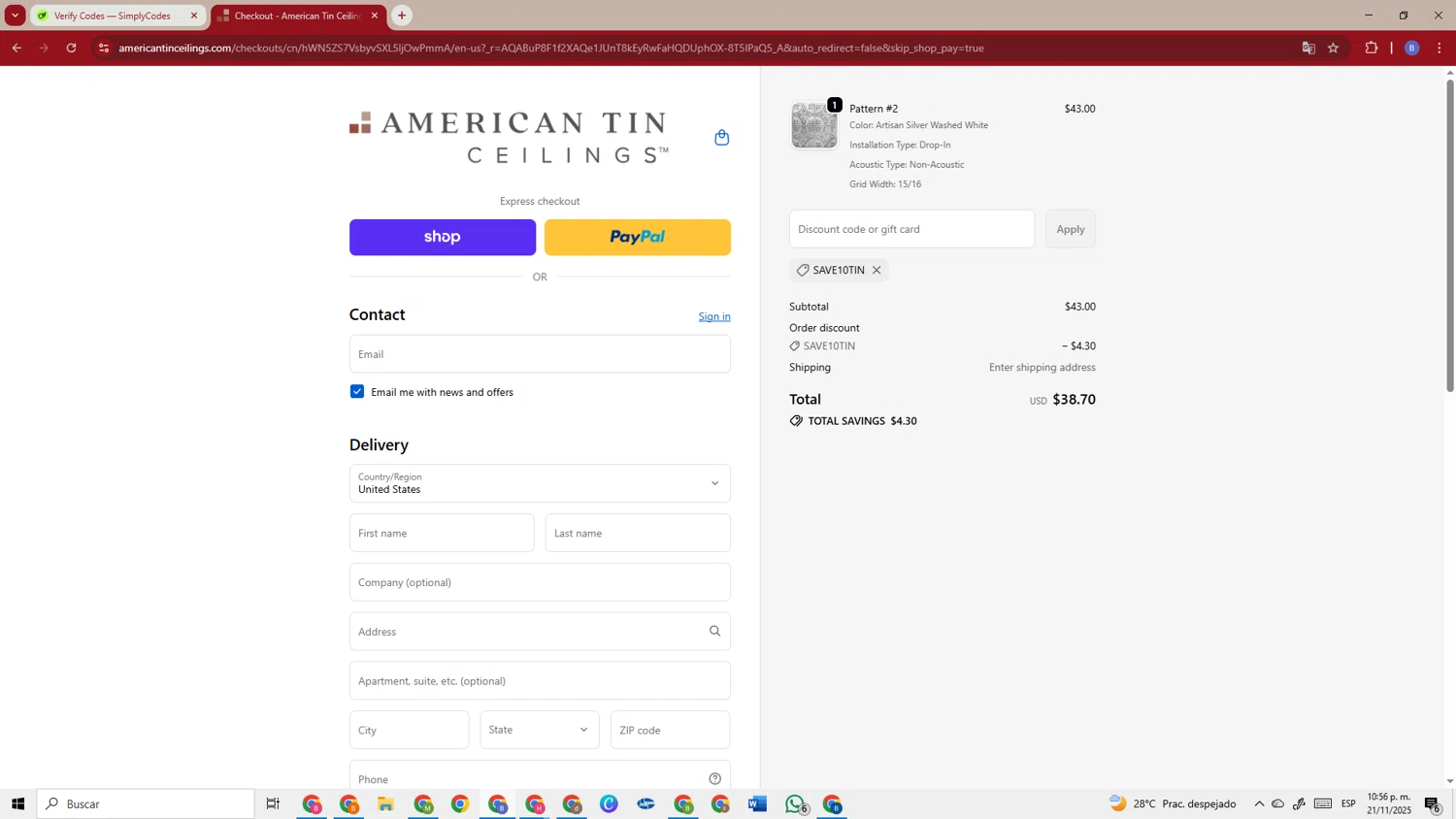Toggle Email me with news and offers
The width and height of the screenshot is (1456, 819).
[357, 392]
